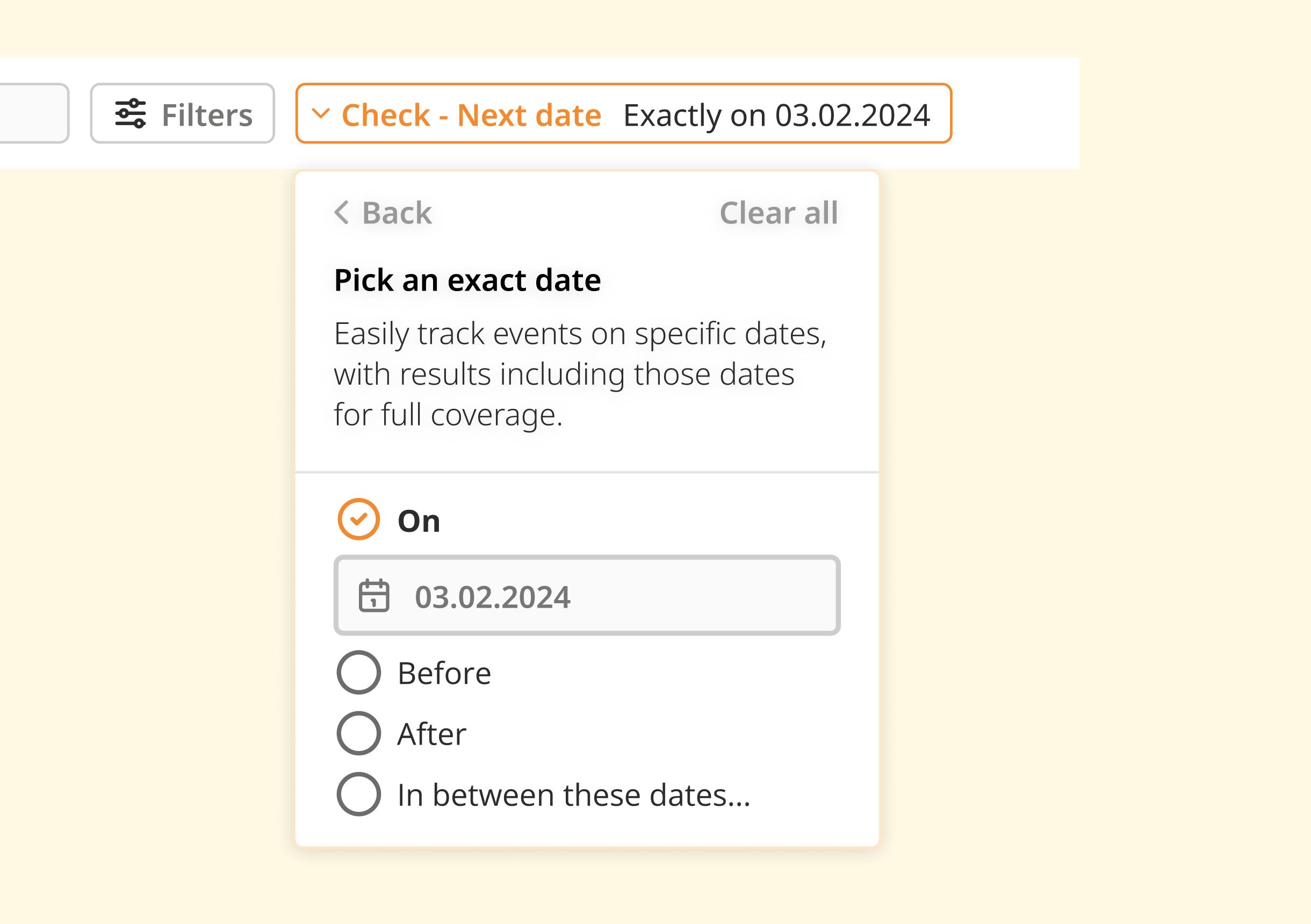This screenshot has width=1311, height=924.
Task: Open the Filters button
Action: (x=182, y=114)
